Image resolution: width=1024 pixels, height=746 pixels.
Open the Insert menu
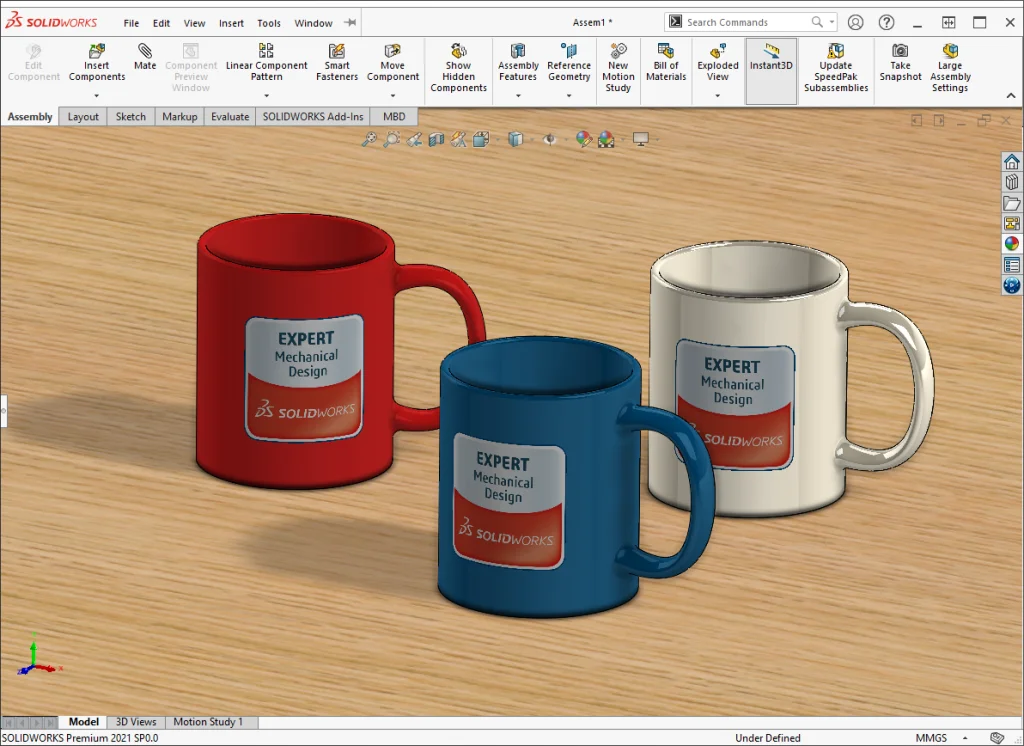tap(231, 23)
